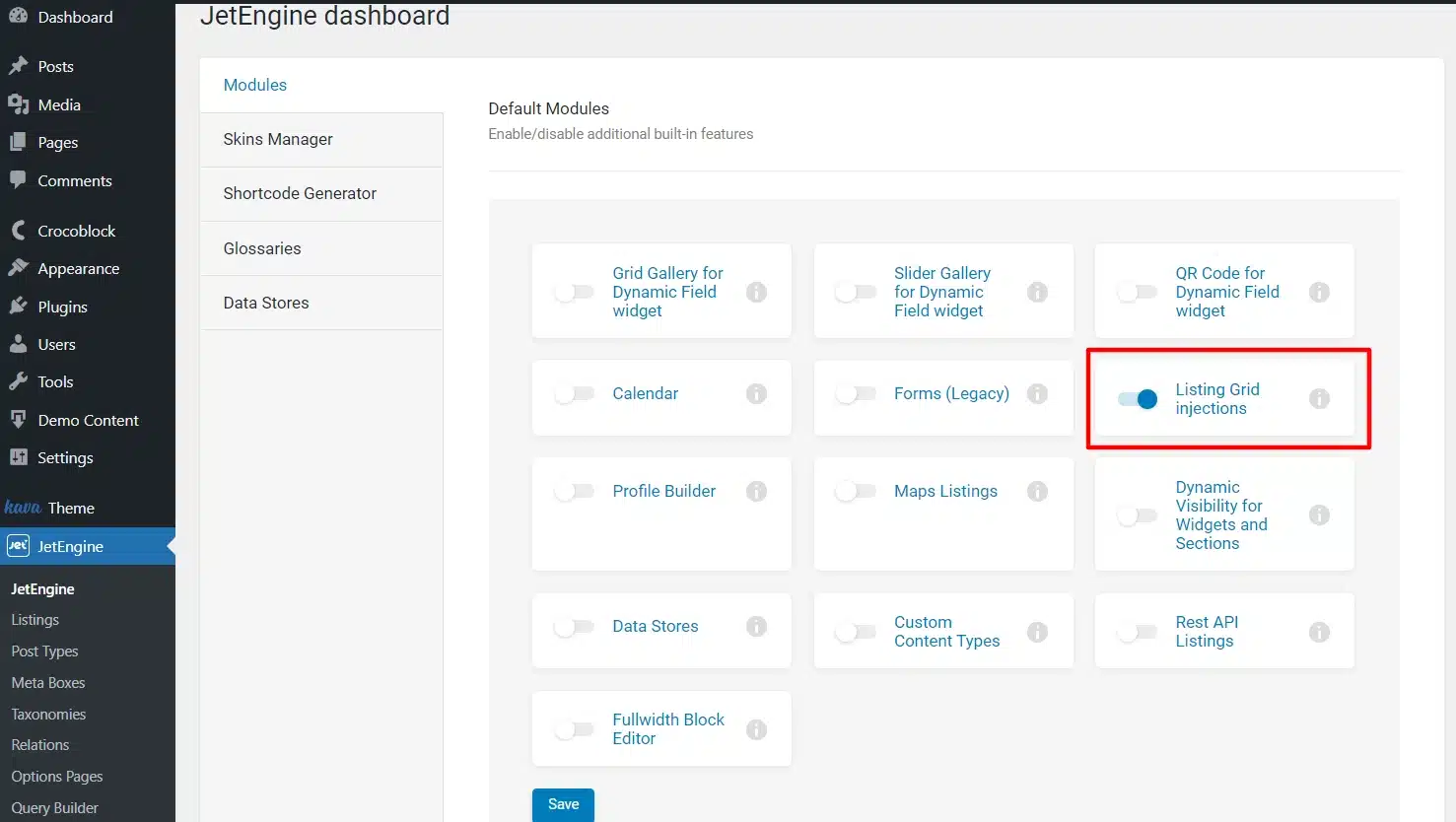This screenshot has width=1456, height=822.
Task: Click the Tools wrench icon
Action: [x=18, y=381]
